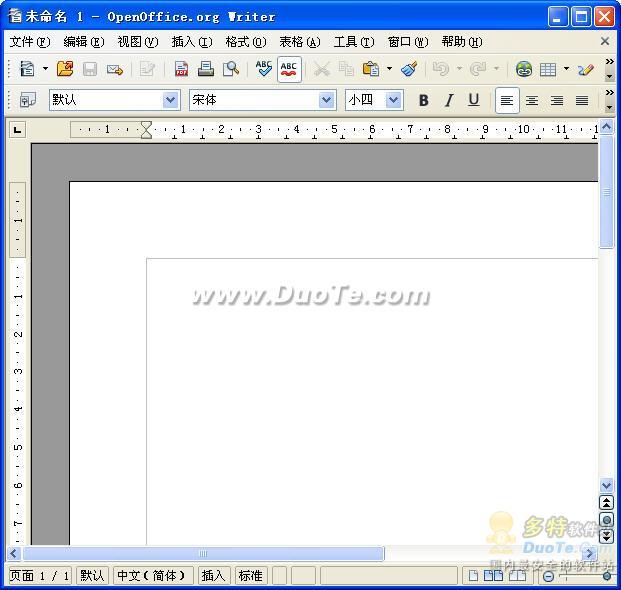Open the Table size dropdown arrow
Screen dimensions: 621x590
[566, 69]
